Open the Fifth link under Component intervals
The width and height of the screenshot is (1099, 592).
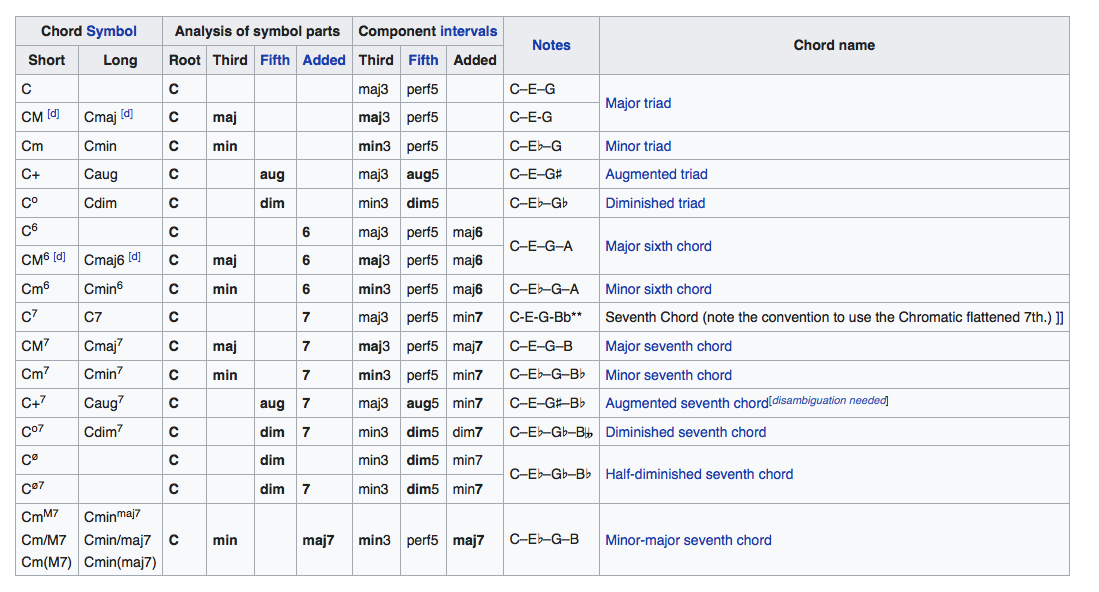point(423,60)
